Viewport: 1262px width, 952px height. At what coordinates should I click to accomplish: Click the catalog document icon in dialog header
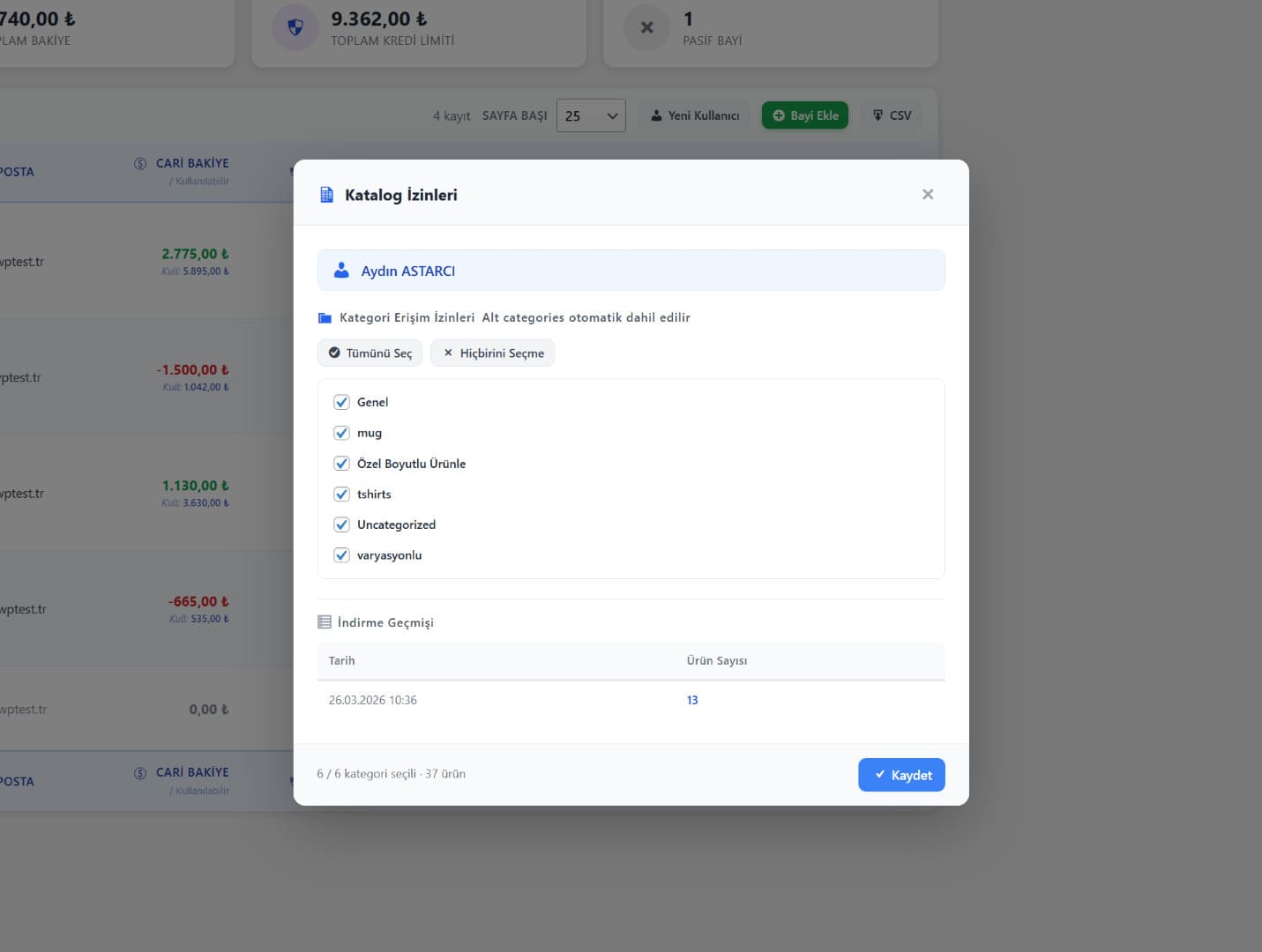coord(326,195)
